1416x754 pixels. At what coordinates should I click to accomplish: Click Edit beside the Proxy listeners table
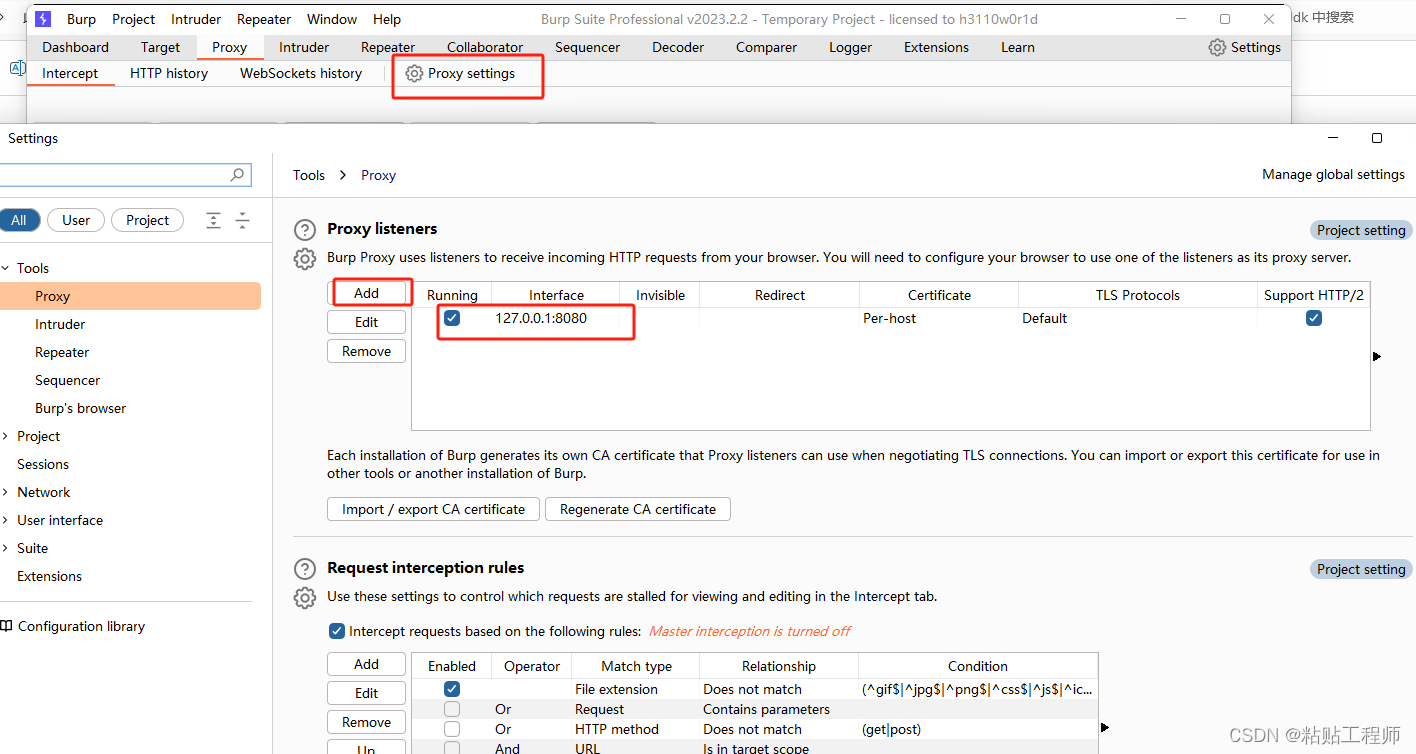pos(367,322)
